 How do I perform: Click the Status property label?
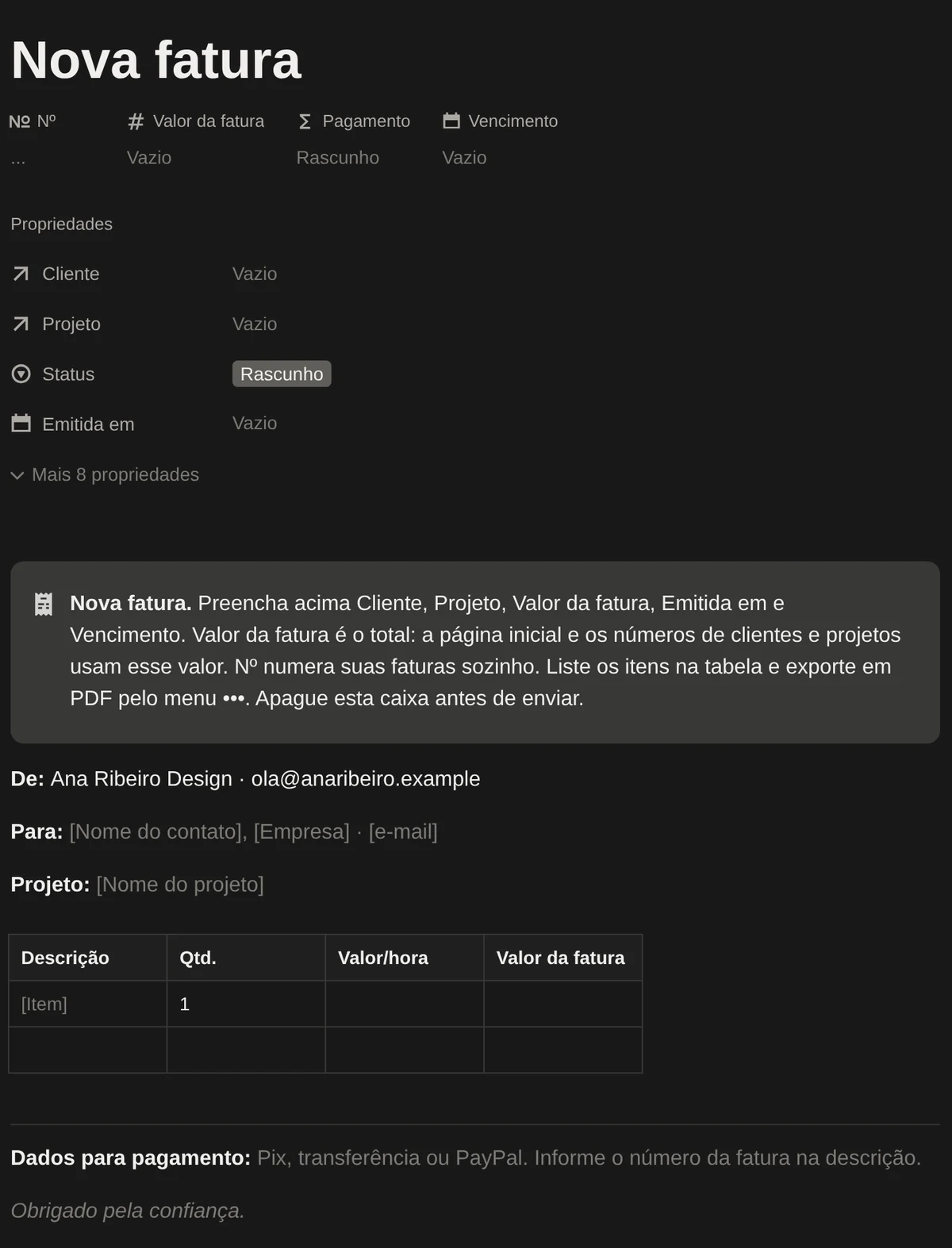[68, 374]
